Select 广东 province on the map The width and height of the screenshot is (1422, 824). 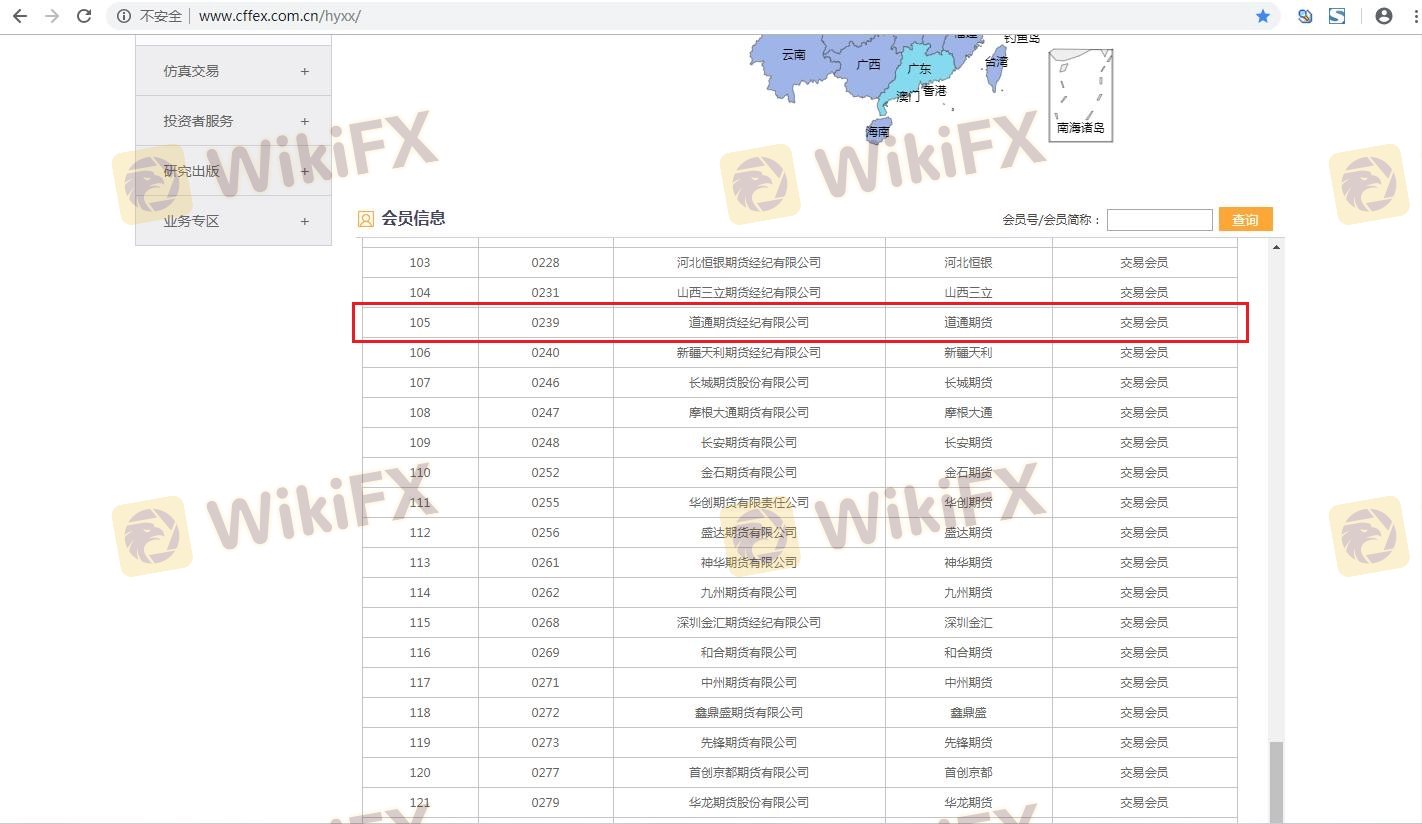[x=918, y=70]
